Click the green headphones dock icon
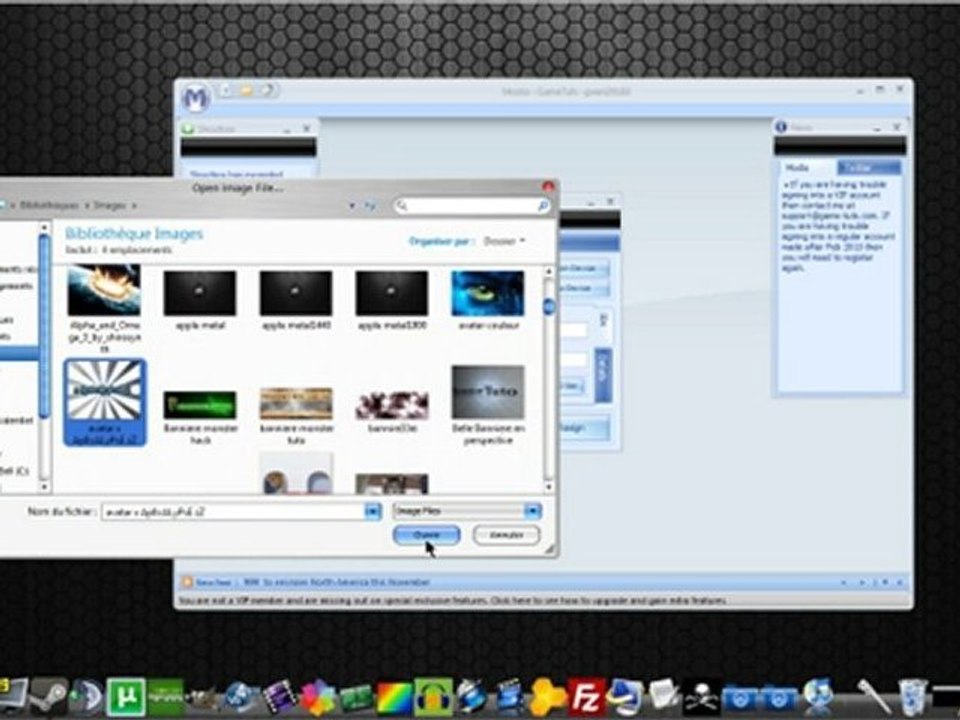The height and width of the screenshot is (720, 960). click(433, 697)
